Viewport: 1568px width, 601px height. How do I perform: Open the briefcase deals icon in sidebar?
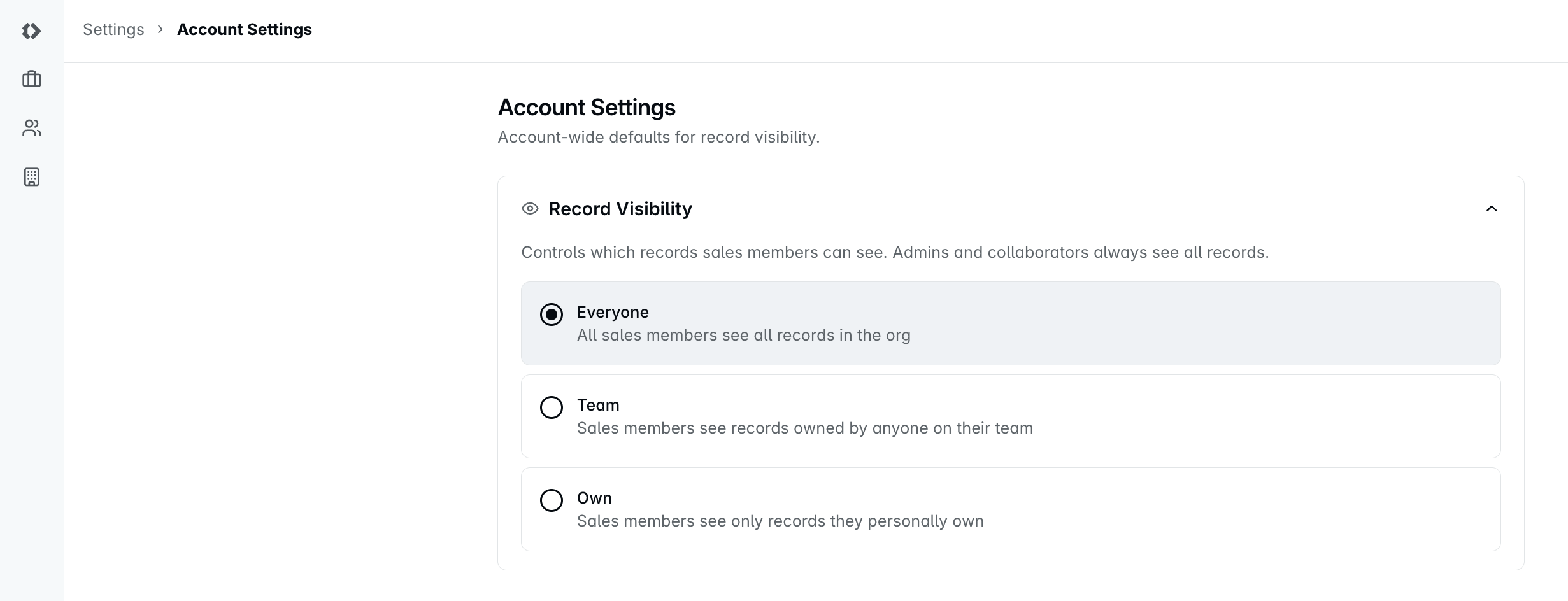(31, 79)
